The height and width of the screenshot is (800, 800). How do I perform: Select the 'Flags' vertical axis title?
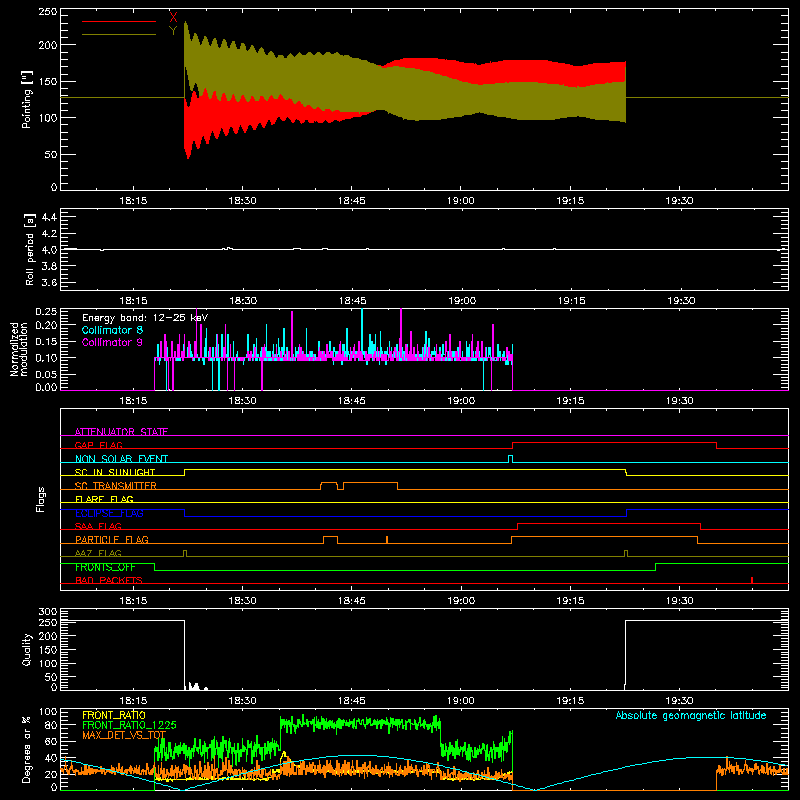tap(40, 499)
